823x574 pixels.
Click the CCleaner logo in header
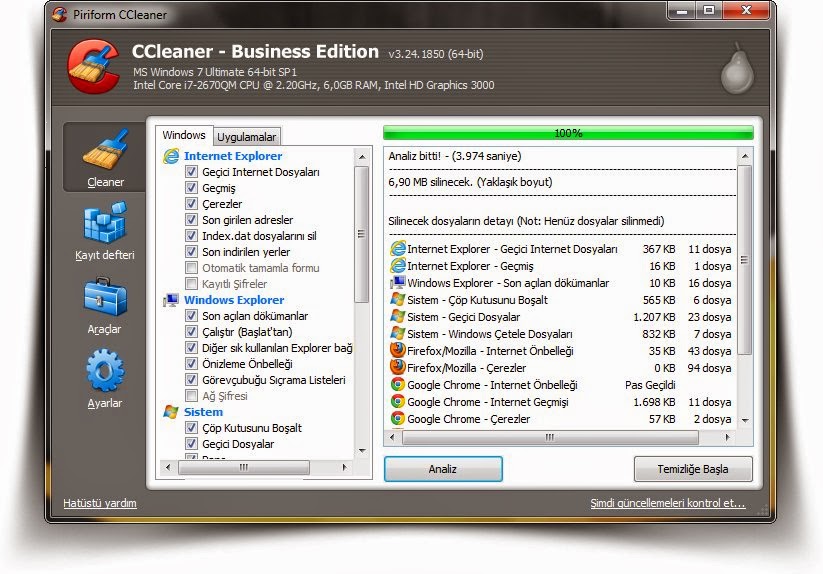coord(93,67)
